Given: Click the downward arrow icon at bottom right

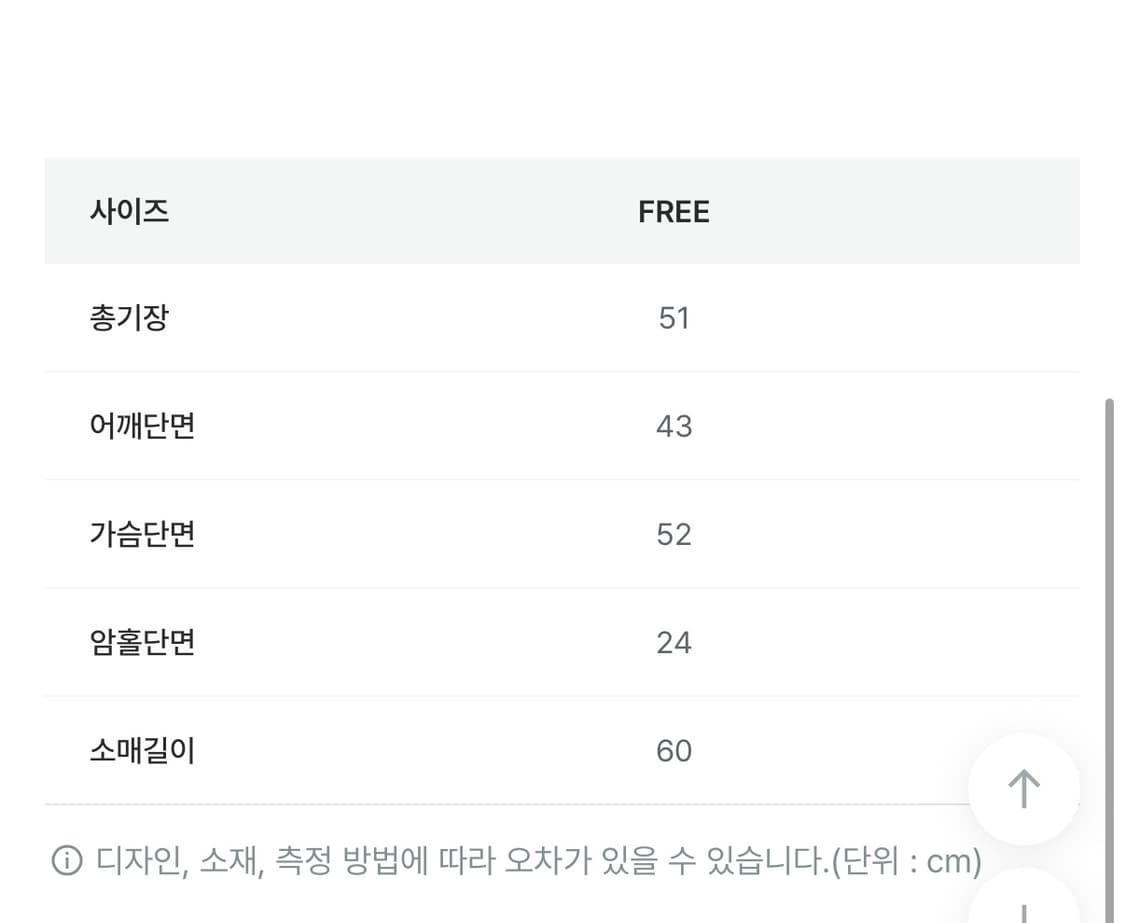Looking at the screenshot, I should 1024,910.
